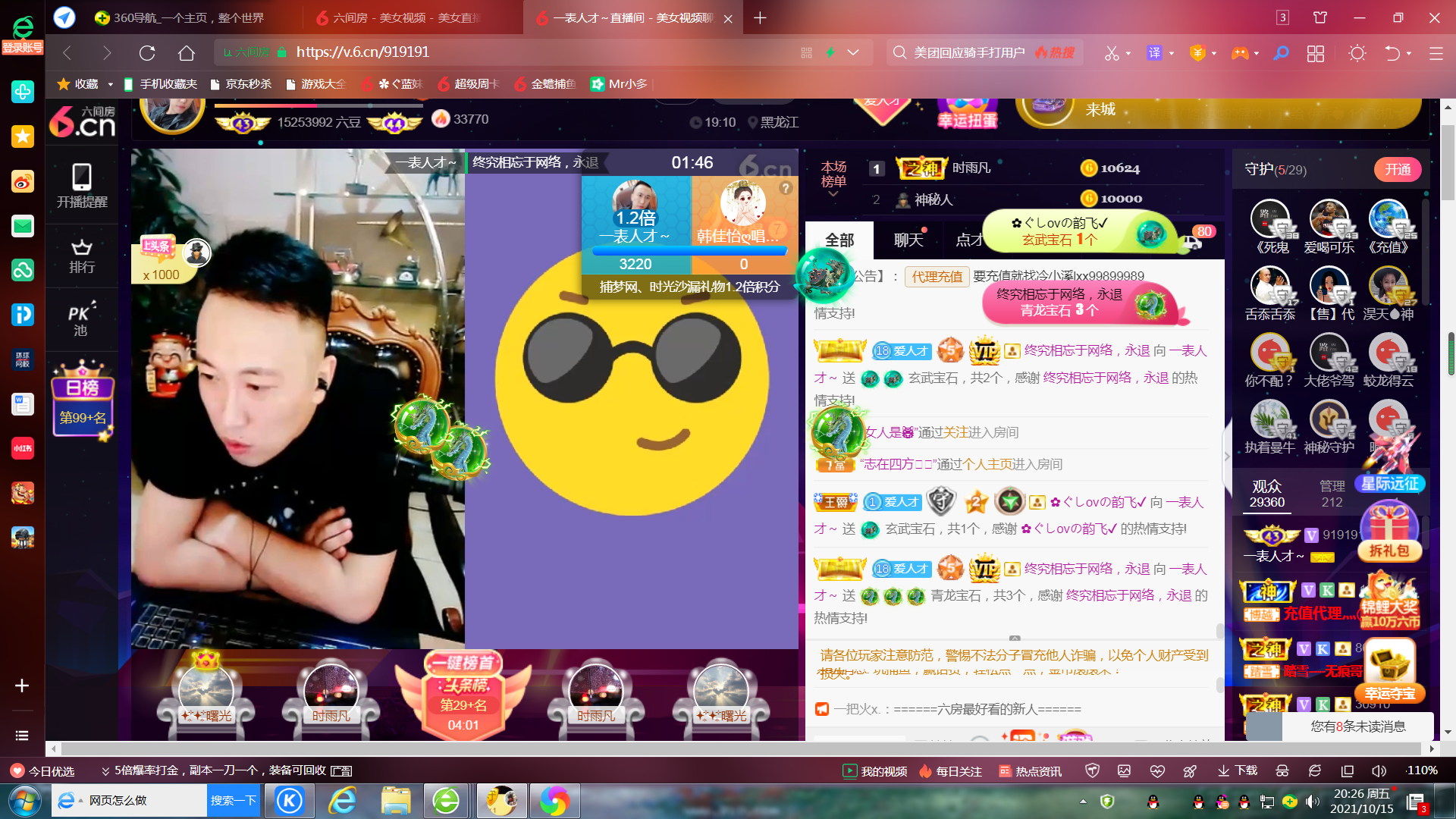Viewport: 1456px width, 819px height.
Task: Open Weibo icon in left sidebar
Action: click(x=23, y=181)
